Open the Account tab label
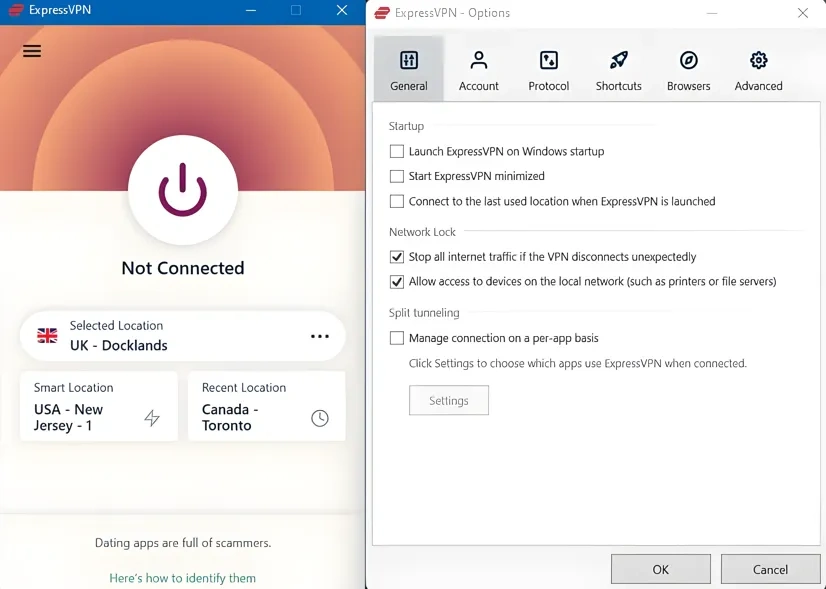Viewport: 826px width, 589px height. pos(478,86)
